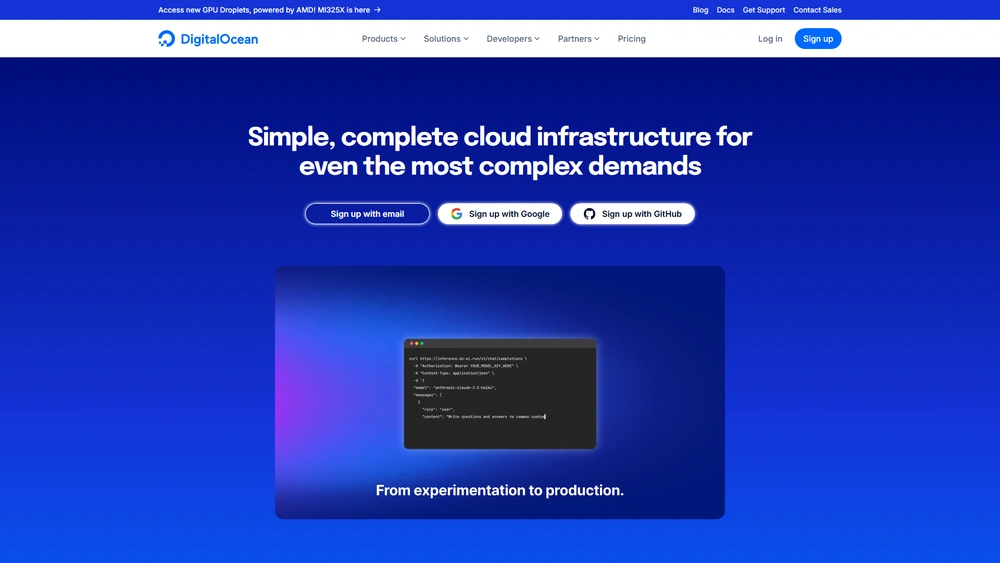Screen dimensions: 1000x563
Task: Click the terminal code demo window
Action: 500,393
